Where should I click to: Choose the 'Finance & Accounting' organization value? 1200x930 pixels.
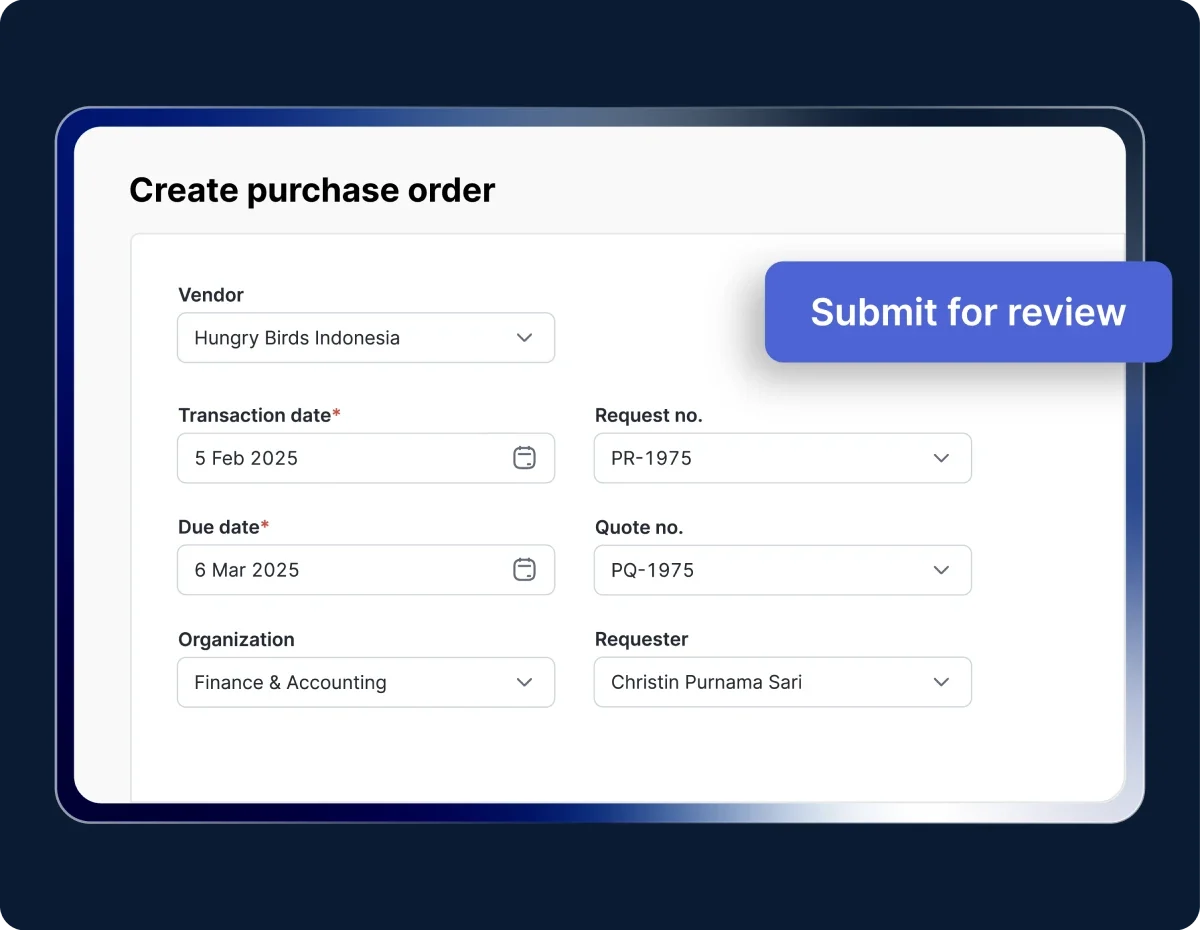(x=290, y=682)
